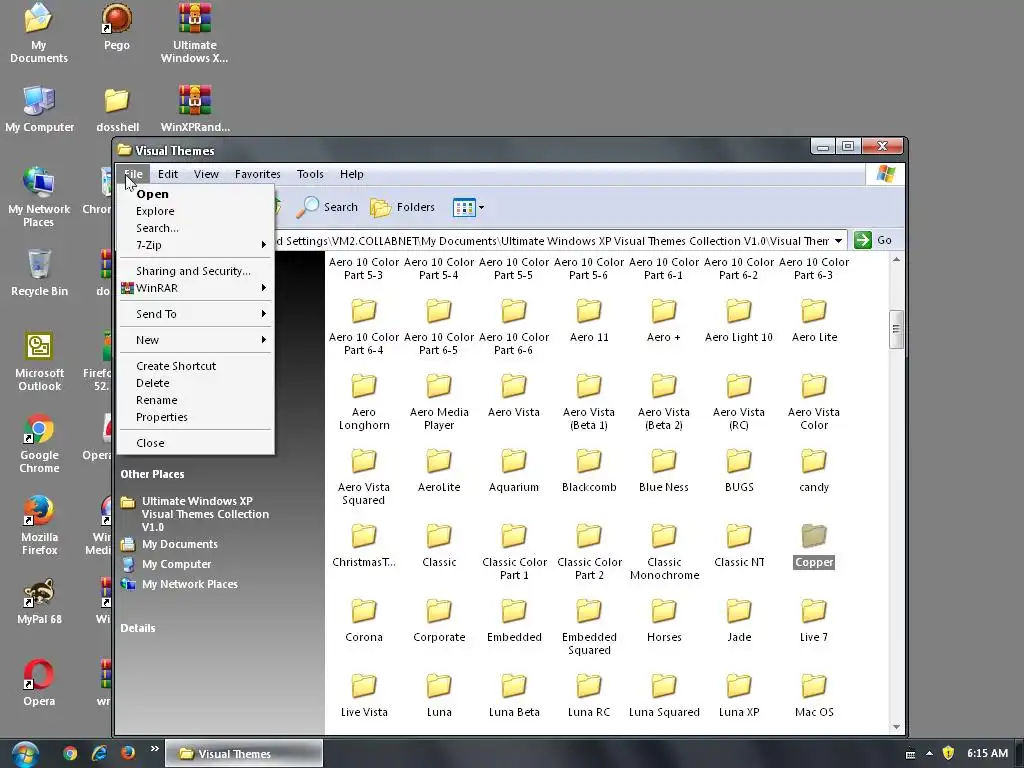The height and width of the screenshot is (768, 1024).
Task: Click the Details section header
Action: point(138,628)
